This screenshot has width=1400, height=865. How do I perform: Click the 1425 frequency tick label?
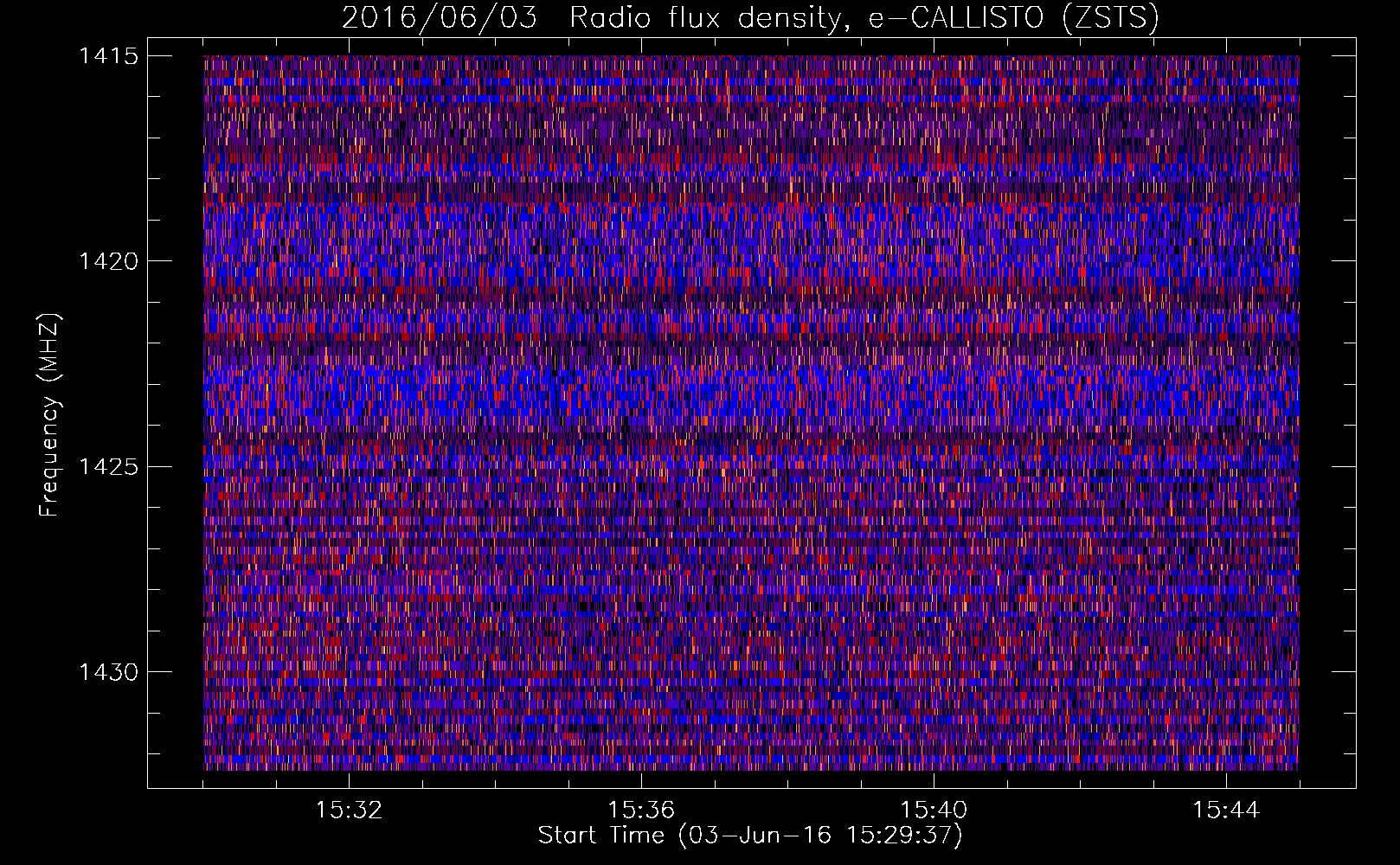click(x=109, y=467)
